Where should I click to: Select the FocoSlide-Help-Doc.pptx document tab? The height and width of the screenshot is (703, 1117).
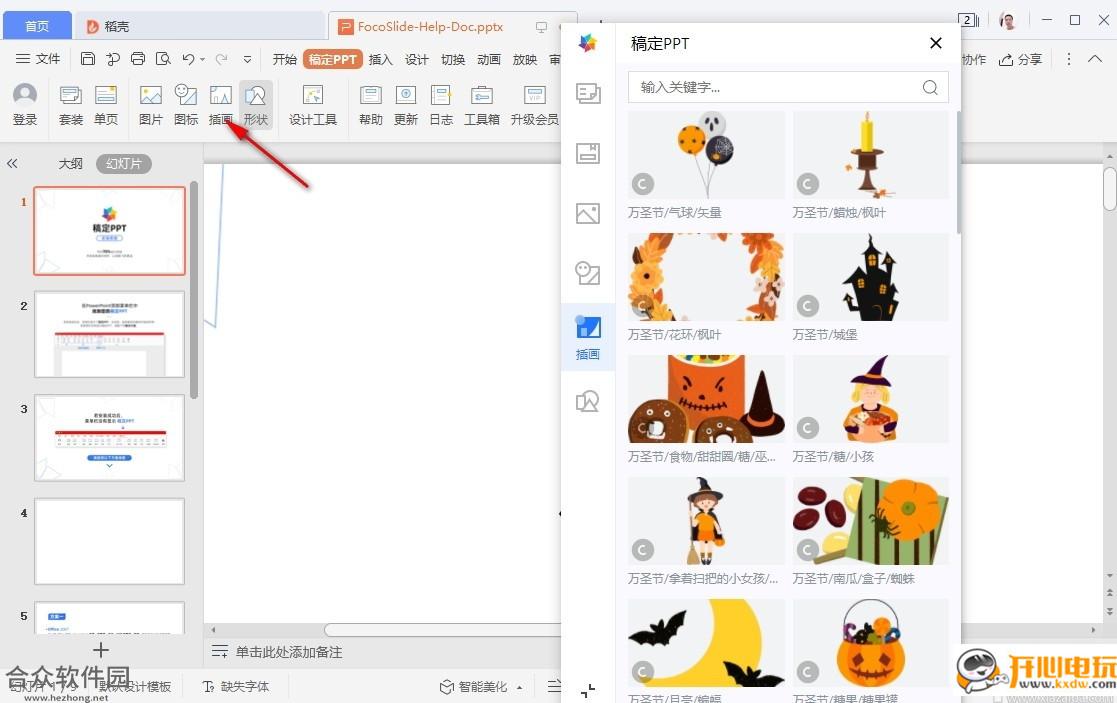(x=430, y=26)
